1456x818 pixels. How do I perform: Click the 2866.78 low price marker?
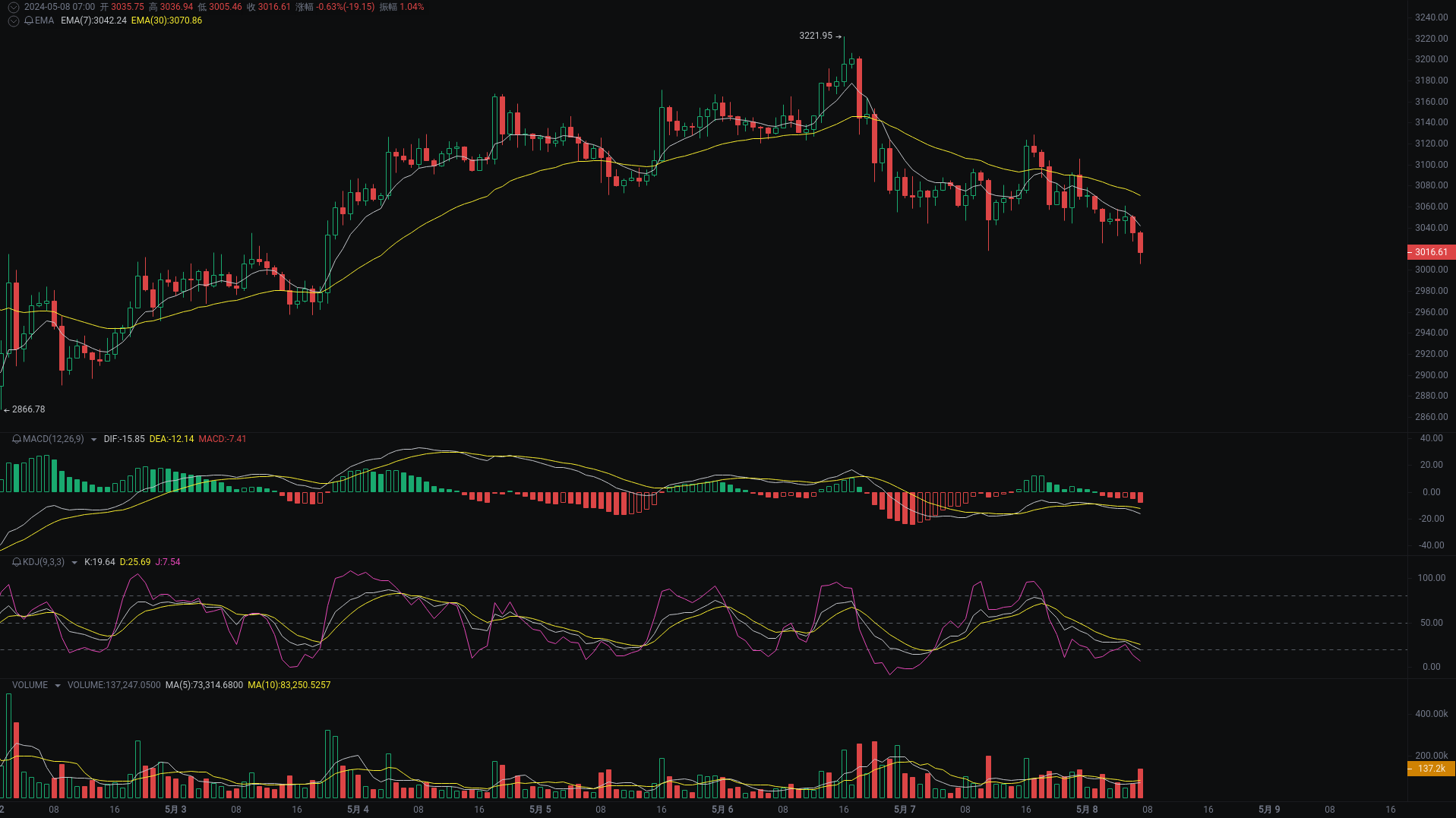pos(25,409)
